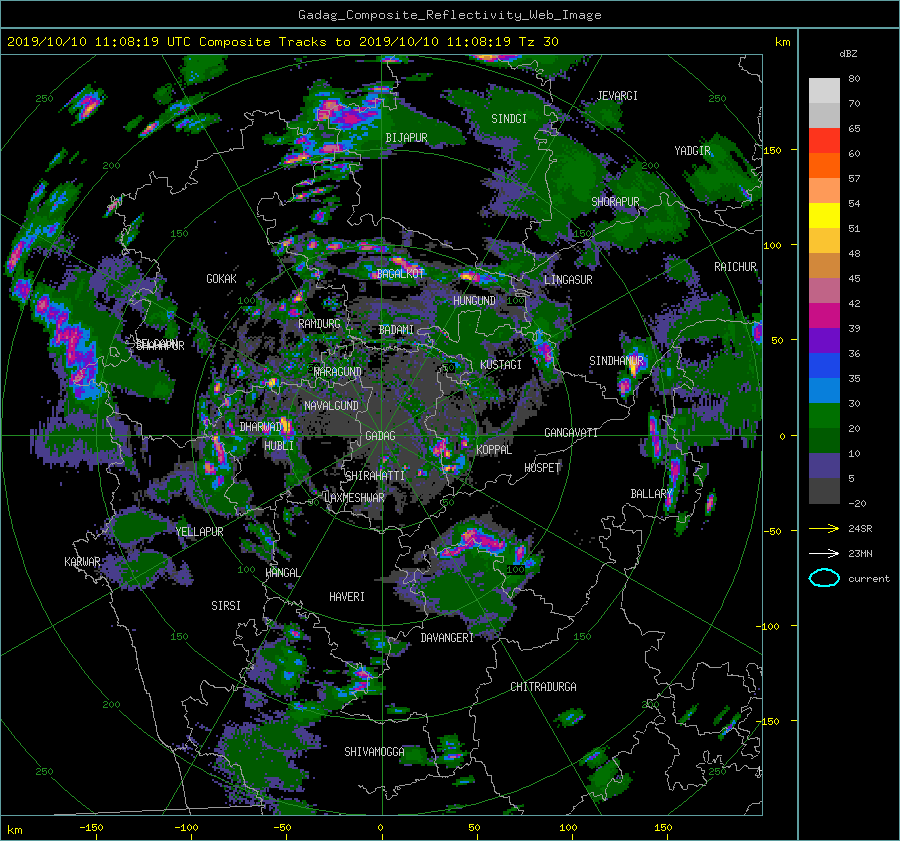
Task: Click the yellow 24SR arrow legend icon
Action: [x=824, y=528]
